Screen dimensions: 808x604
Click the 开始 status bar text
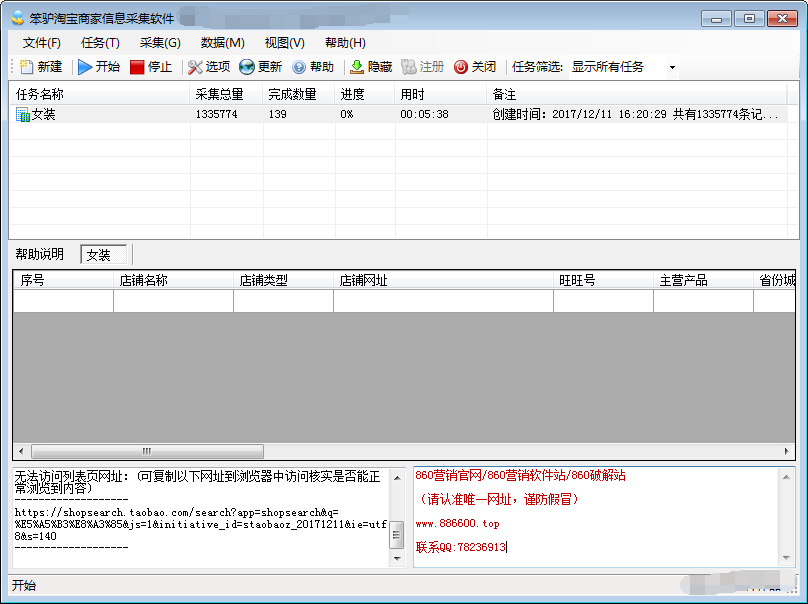coord(24,585)
